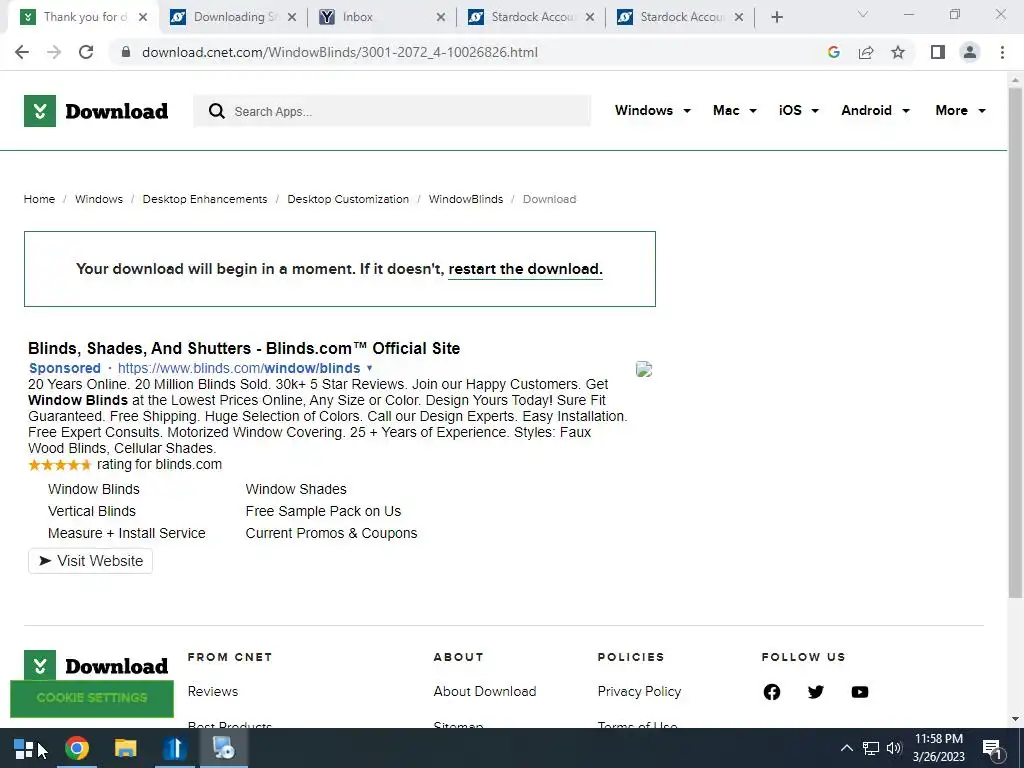1024x768 pixels.
Task: Open the Google icon in address bar
Action: (x=833, y=52)
